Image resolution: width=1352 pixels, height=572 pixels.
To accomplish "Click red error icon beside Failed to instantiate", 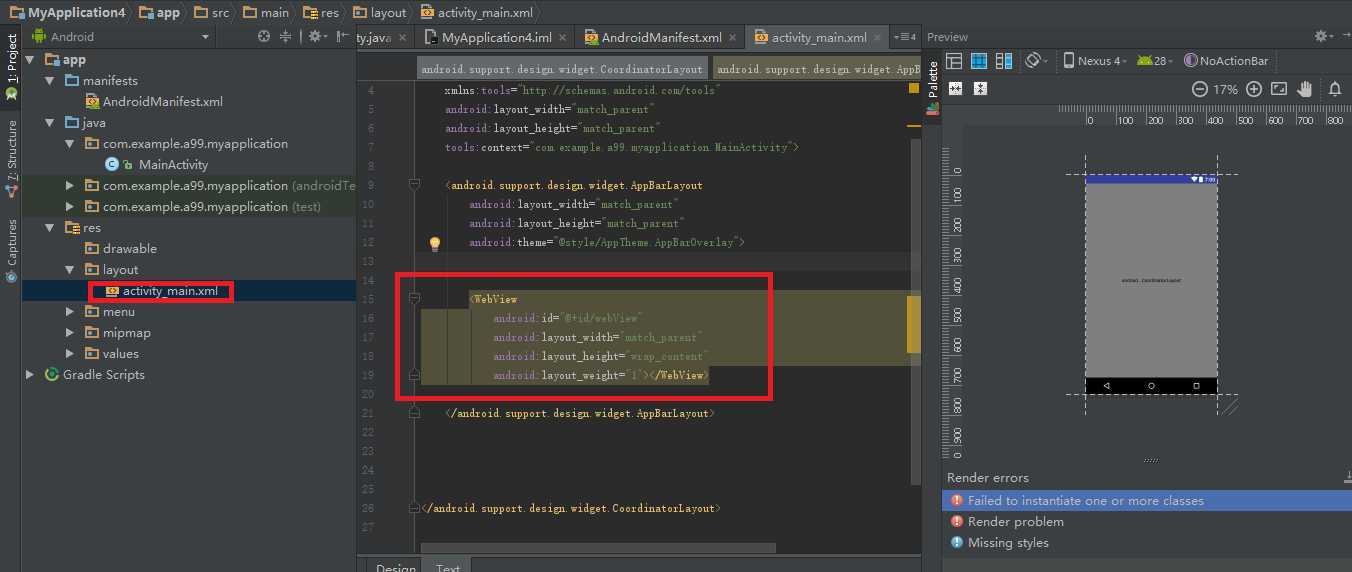I will click(x=957, y=500).
